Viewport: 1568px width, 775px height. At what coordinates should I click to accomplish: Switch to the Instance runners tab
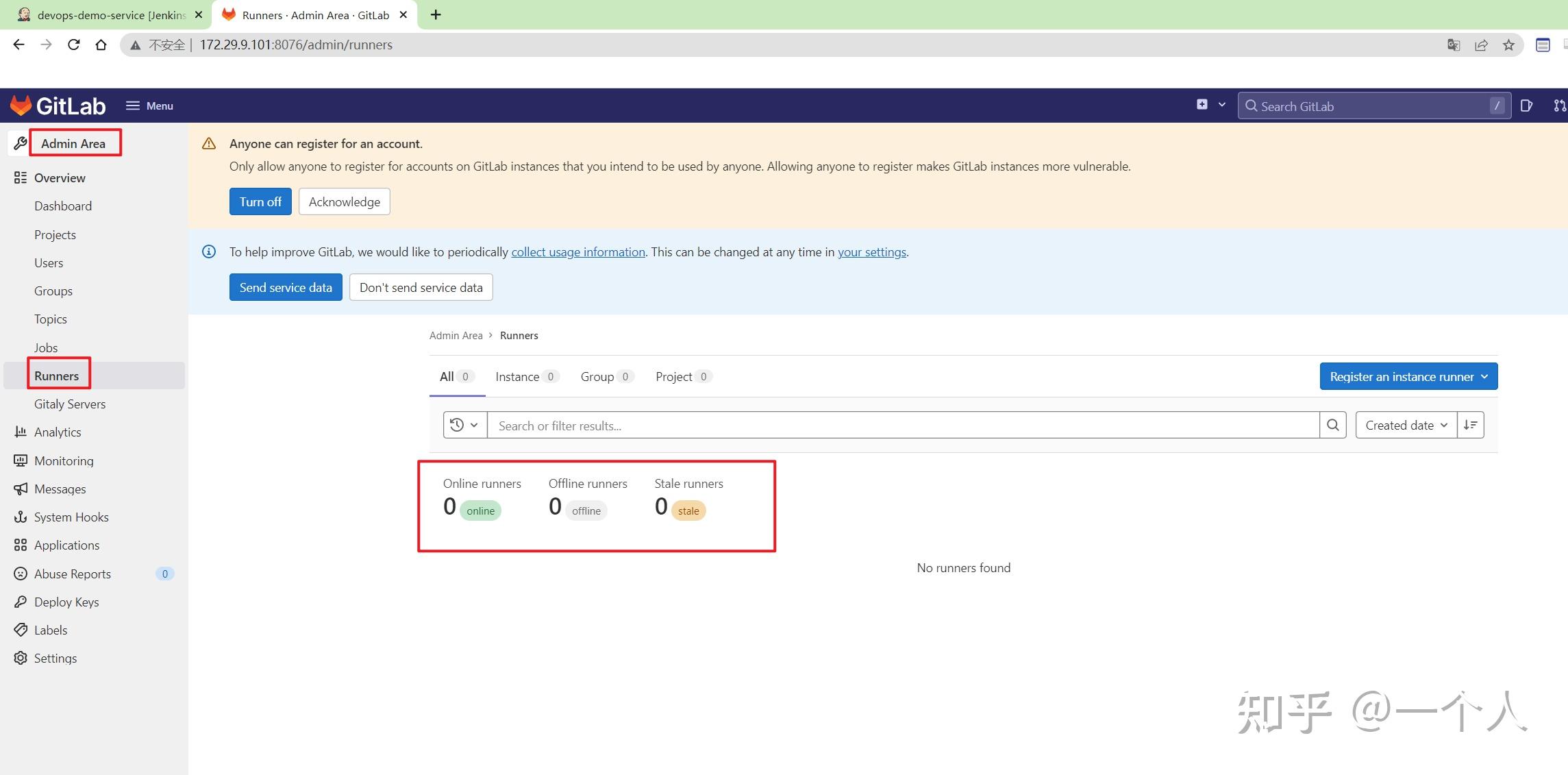(x=525, y=376)
